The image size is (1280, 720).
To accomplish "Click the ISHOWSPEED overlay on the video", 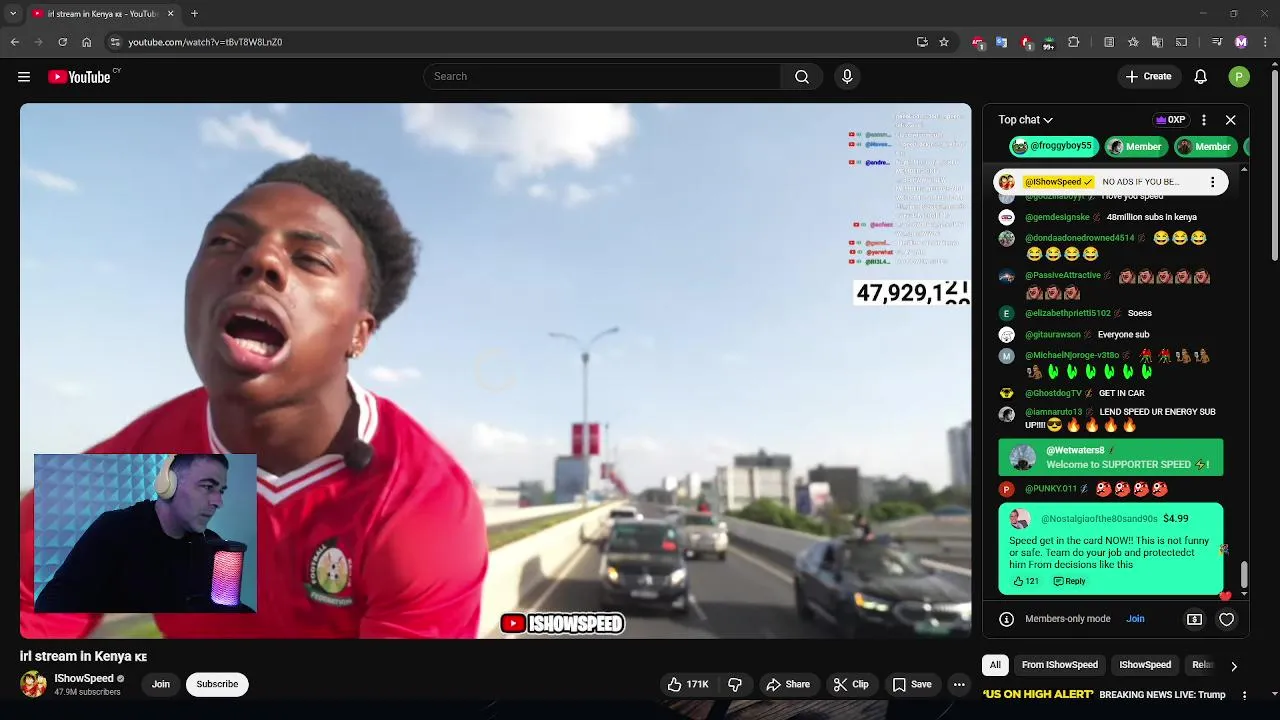I will point(563,624).
